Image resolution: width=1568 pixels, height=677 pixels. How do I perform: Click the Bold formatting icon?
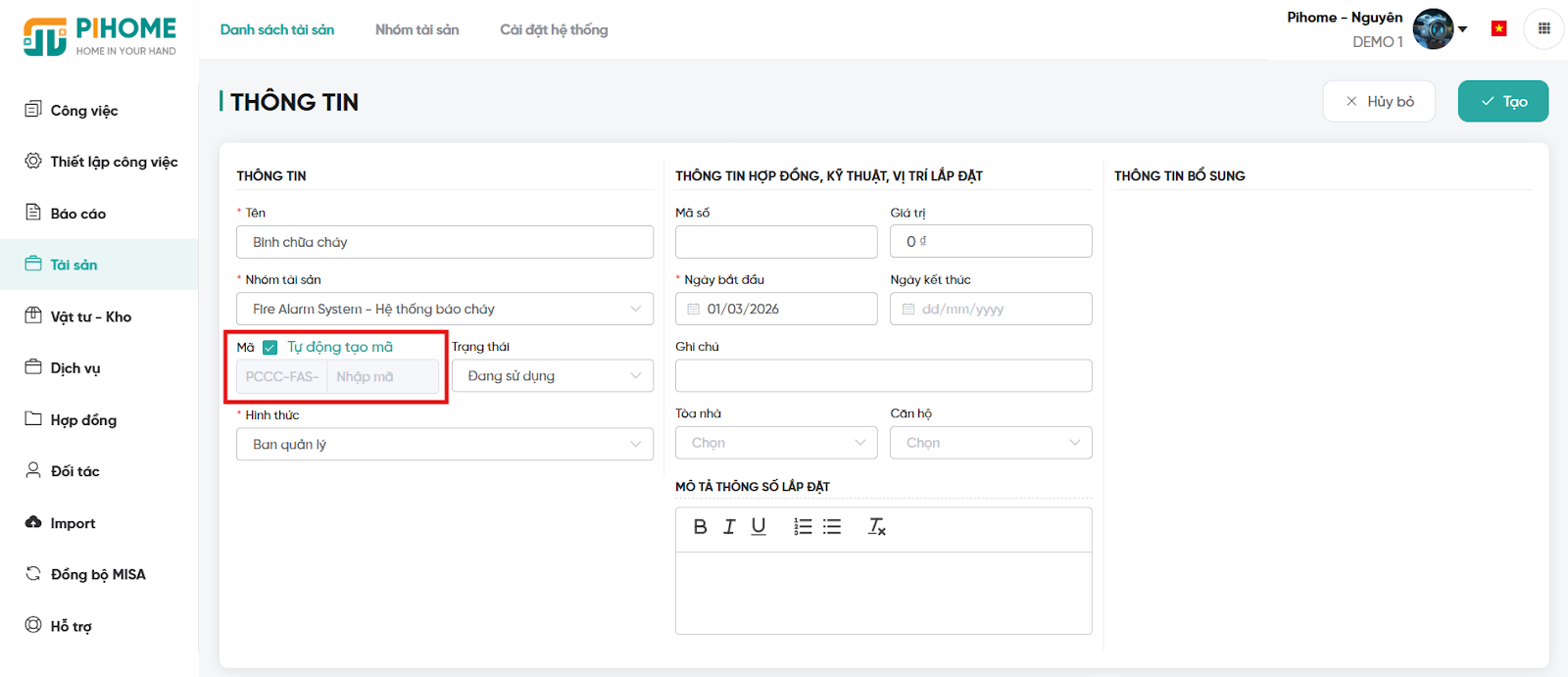tap(700, 527)
